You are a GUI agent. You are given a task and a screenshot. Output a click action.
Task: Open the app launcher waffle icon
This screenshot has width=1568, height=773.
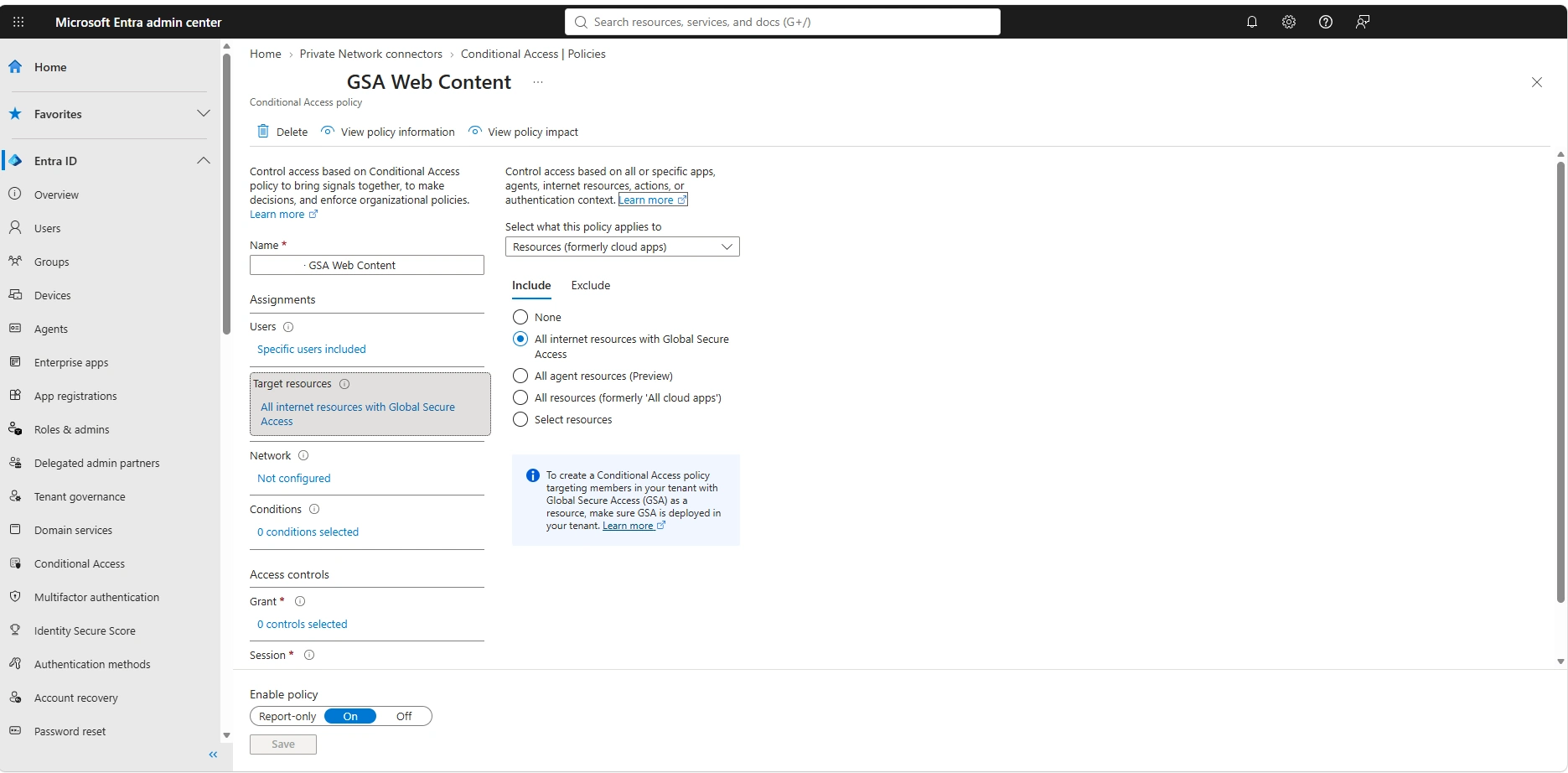coord(18,22)
